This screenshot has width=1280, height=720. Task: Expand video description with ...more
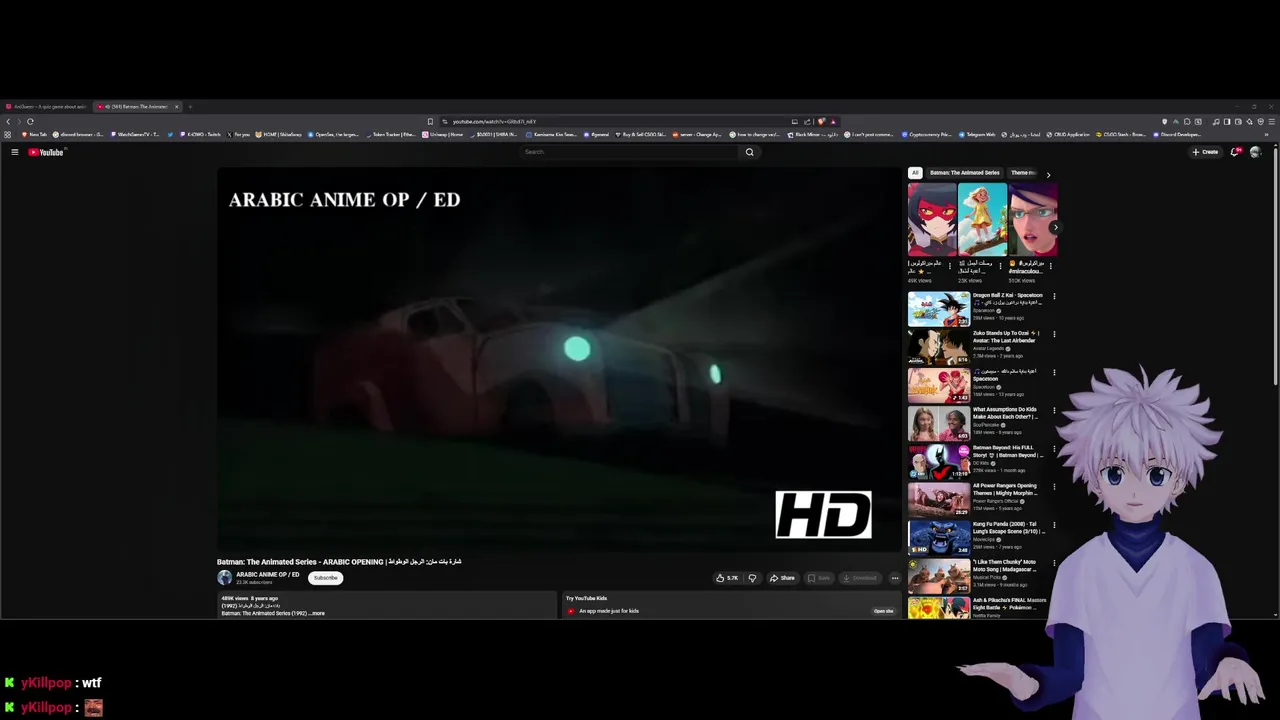[316, 613]
